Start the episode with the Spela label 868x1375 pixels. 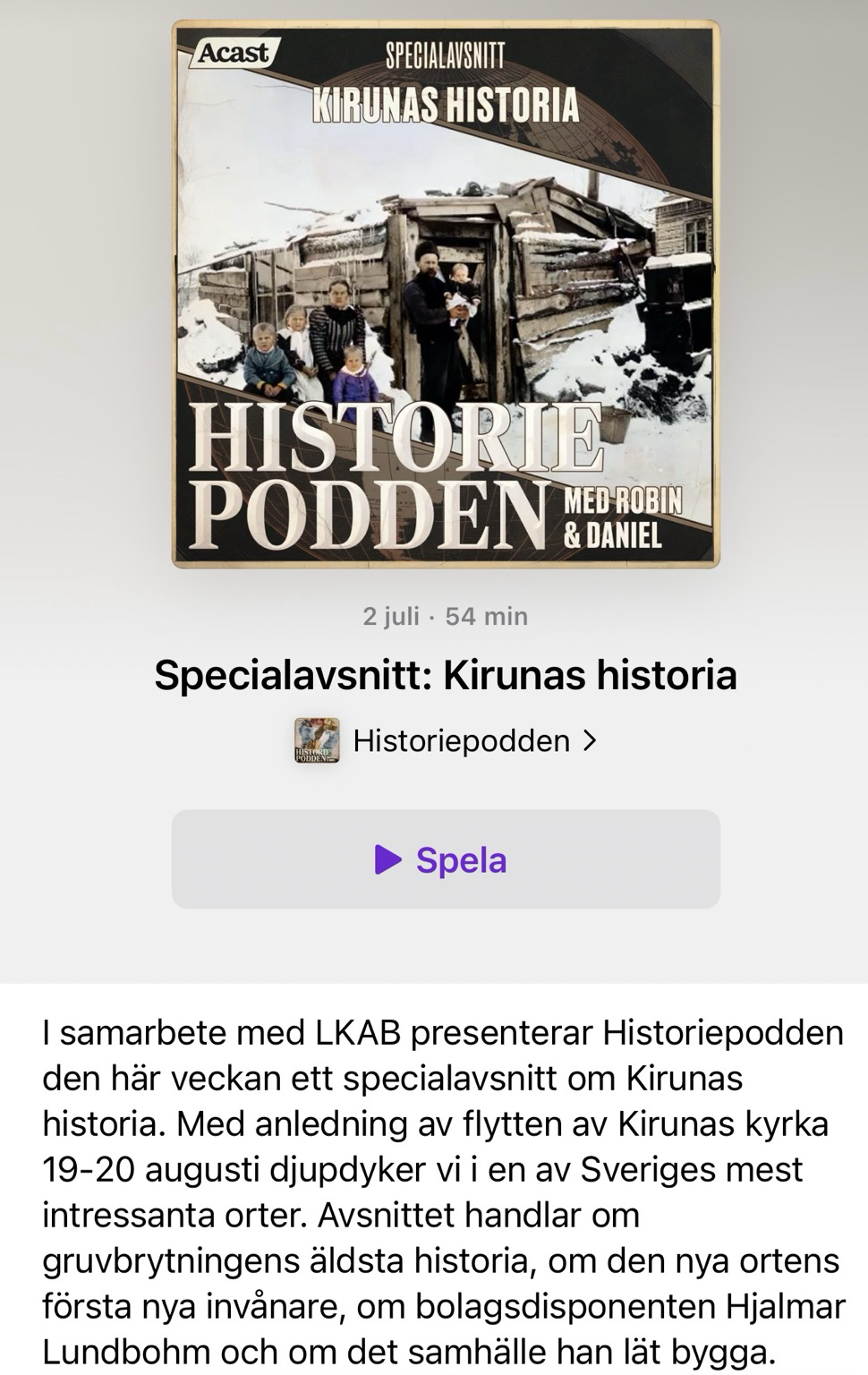(x=446, y=859)
